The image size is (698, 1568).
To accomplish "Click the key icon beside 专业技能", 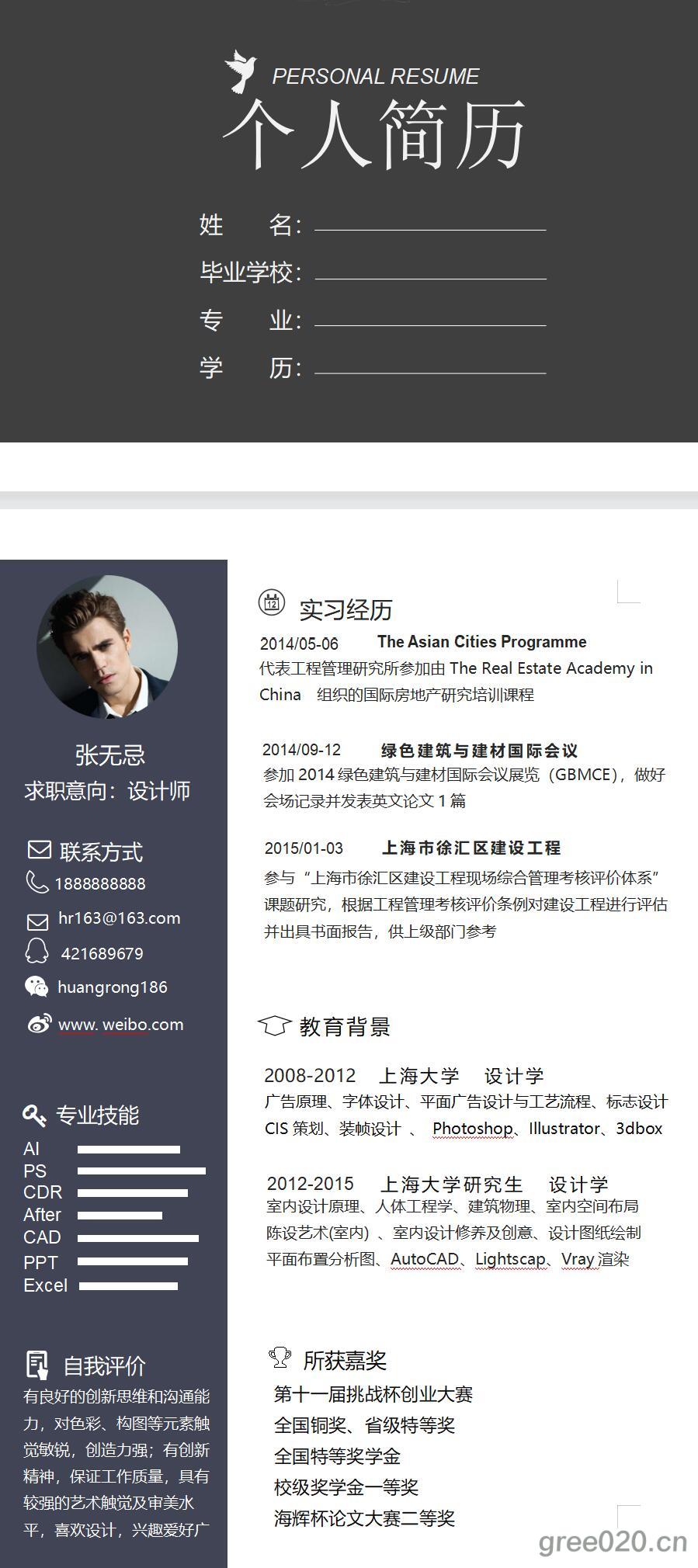I will [34, 1115].
